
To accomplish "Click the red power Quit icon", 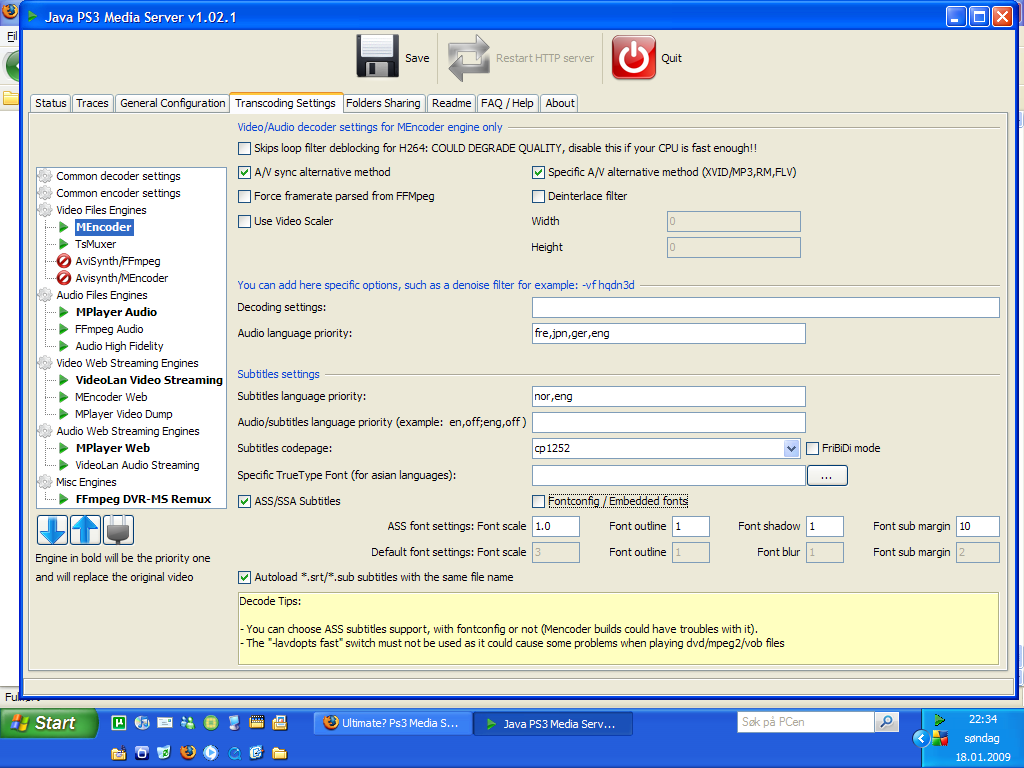I will tap(633, 57).
